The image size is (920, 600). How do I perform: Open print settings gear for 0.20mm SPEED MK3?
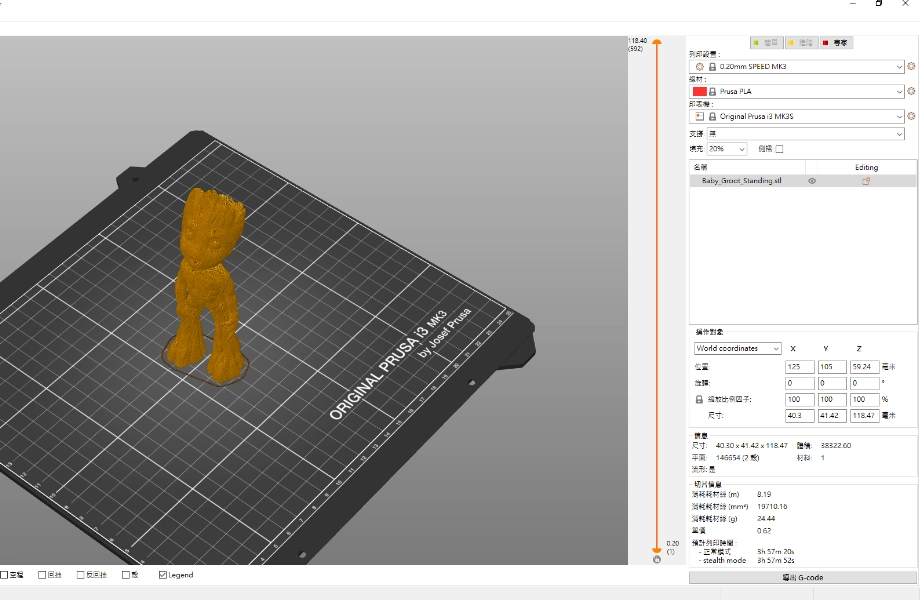(x=911, y=66)
